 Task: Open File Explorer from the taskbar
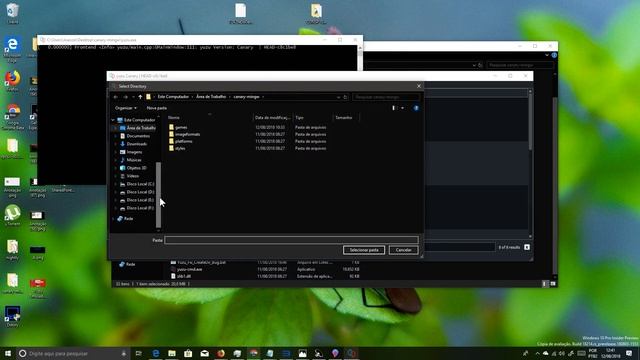tap(172, 353)
